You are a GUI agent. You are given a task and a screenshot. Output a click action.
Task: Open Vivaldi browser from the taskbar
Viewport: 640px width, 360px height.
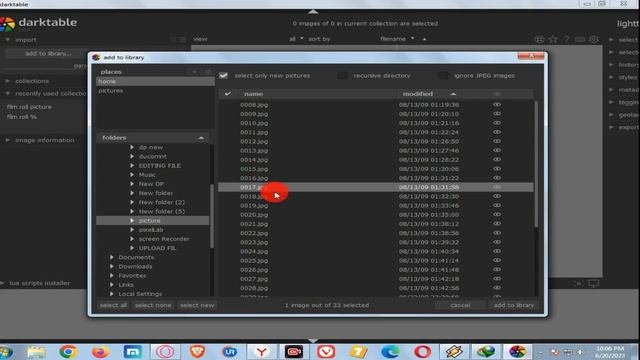[326, 351]
